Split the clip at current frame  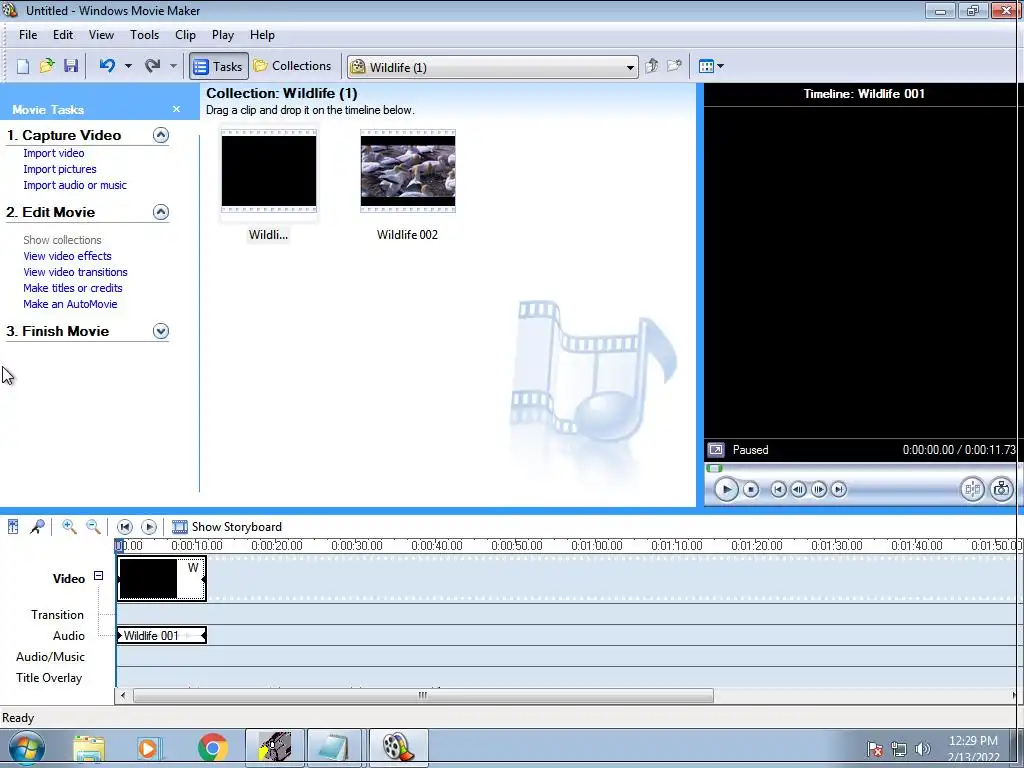pyautogui.click(x=972, y=489)
